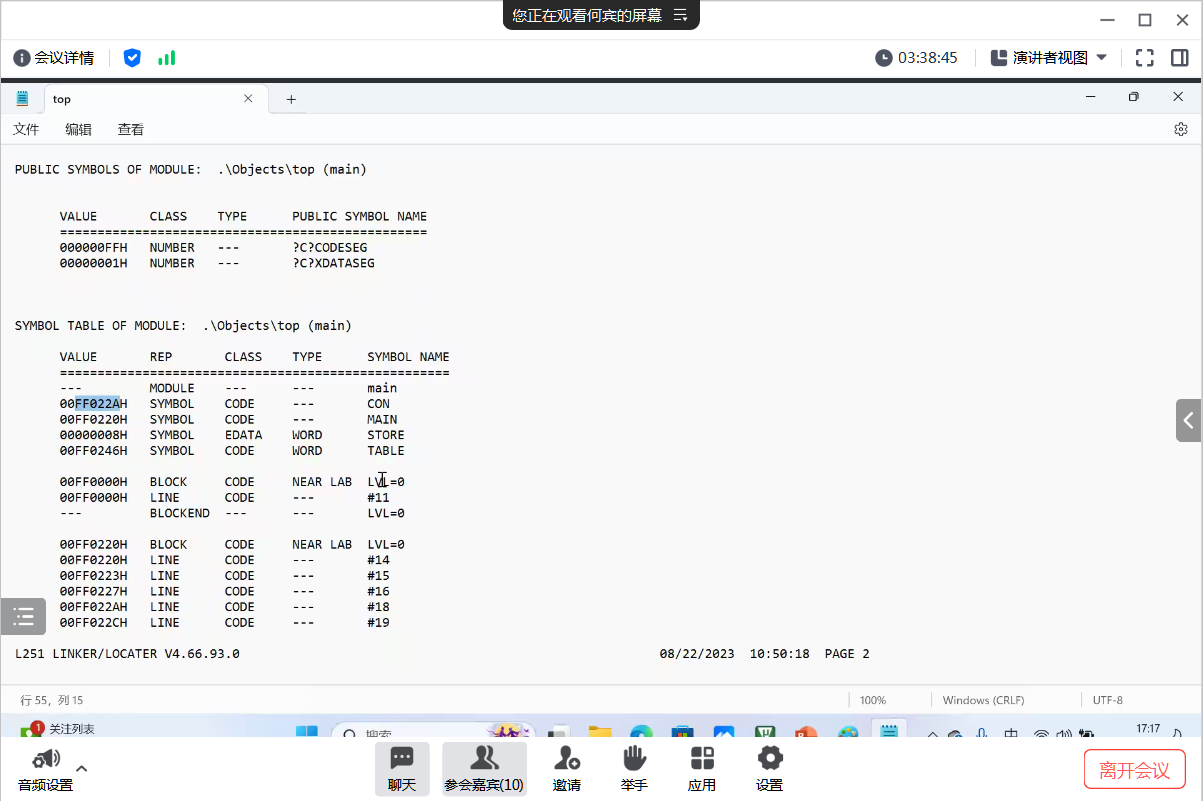Click the 离开会议 leave meeting button
Viewport: 1203px width, 801px height.
1134,770
